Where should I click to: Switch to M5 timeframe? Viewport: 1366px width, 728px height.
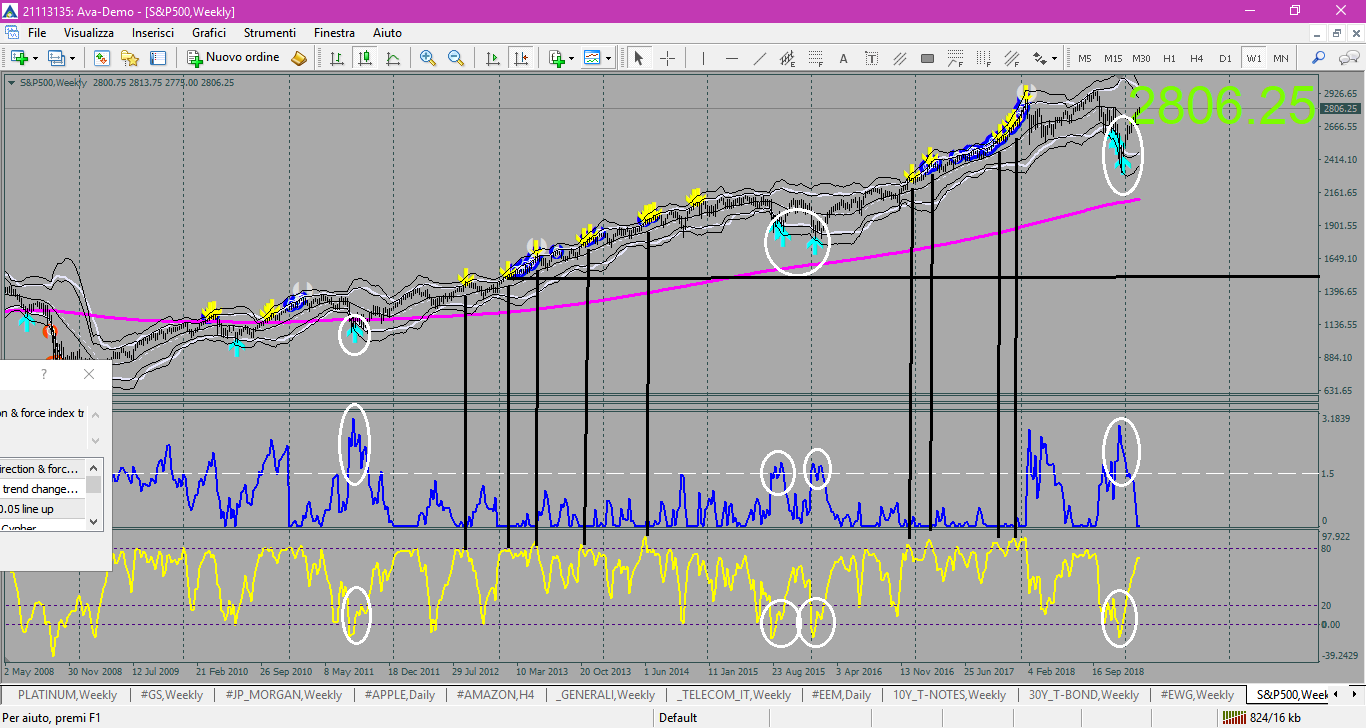coord(1085,59)
